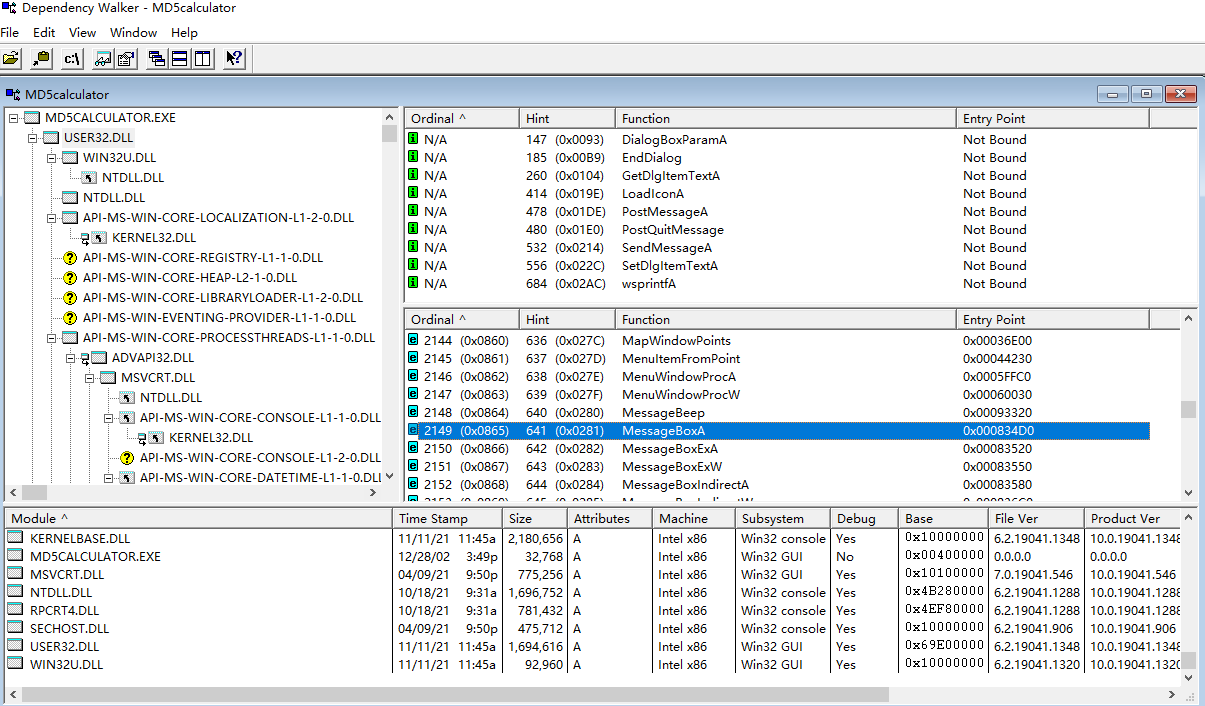1205x706 pixels.
Task: Click the question mark icon of API-MS-WIN-CORE-HEAP-L2-1-0.DLL
Action: tap(70, 278)
